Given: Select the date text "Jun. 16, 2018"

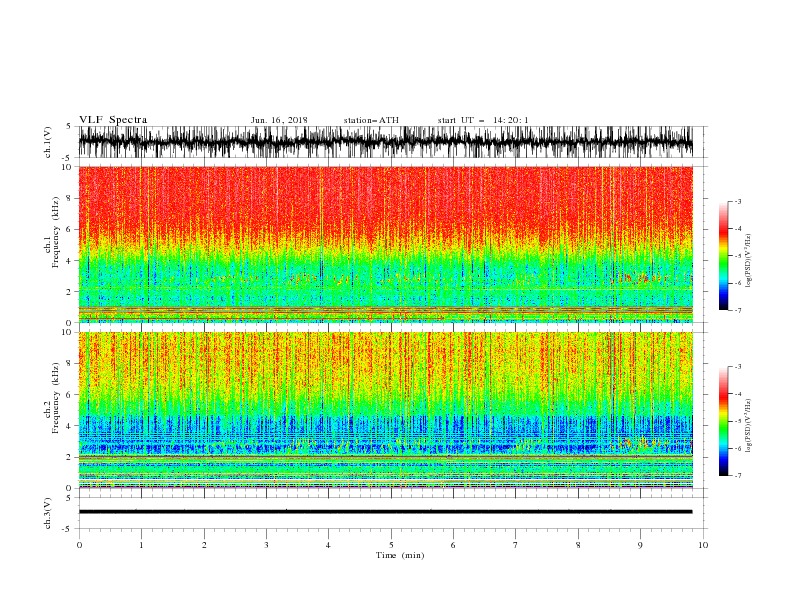Looking at the screenshot, I should [279, 120].
